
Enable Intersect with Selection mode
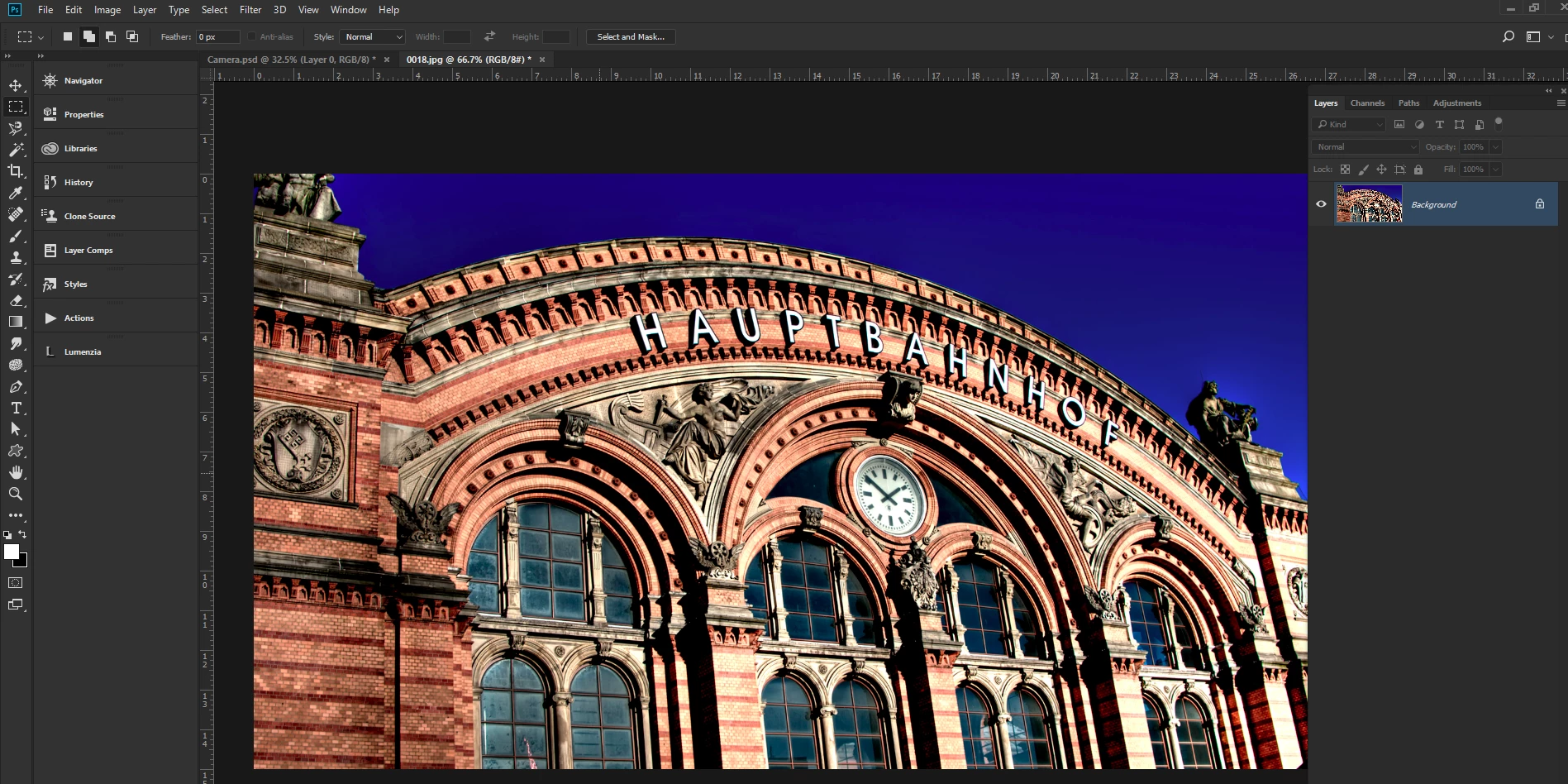(132, 36)
